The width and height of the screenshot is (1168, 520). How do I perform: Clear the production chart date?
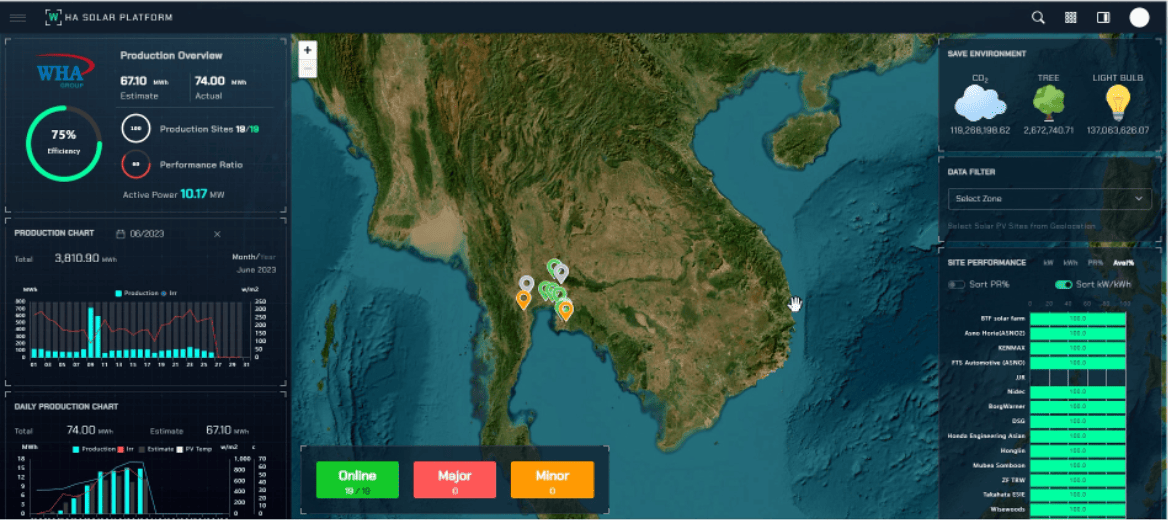[217, 234]
